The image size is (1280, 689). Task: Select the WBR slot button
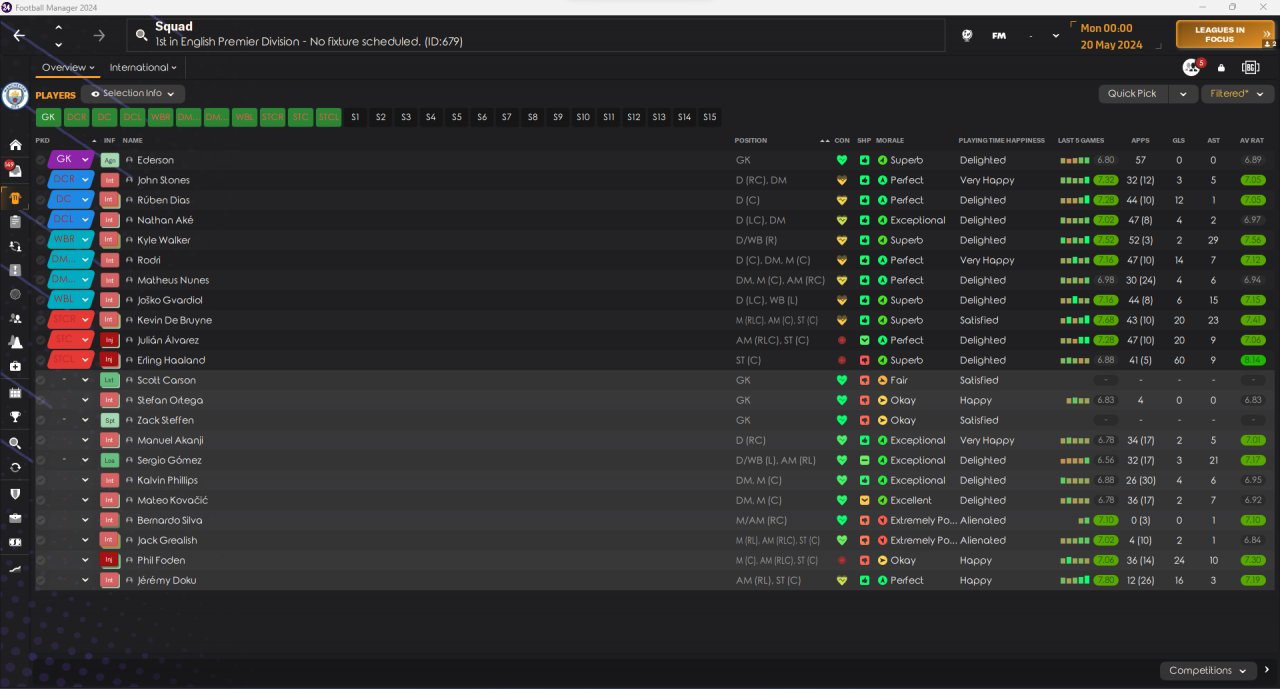coord(160,117)
